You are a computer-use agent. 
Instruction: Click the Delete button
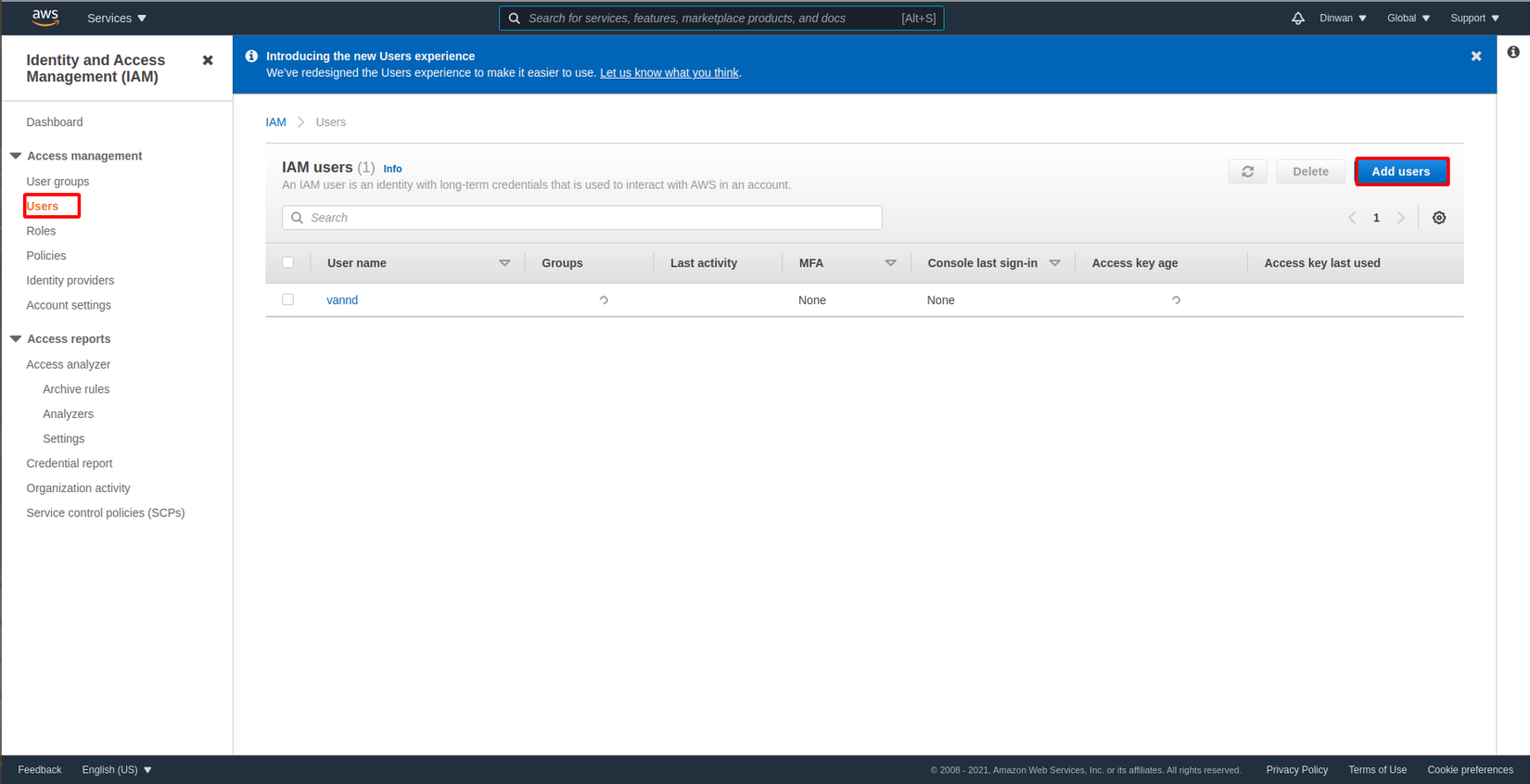[1310, 171]
